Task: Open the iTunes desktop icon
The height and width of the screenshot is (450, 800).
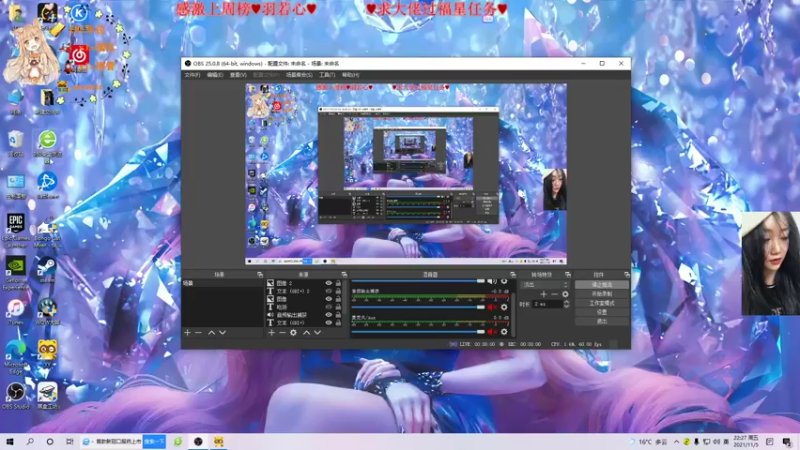Action: click(x=16, y=312)
